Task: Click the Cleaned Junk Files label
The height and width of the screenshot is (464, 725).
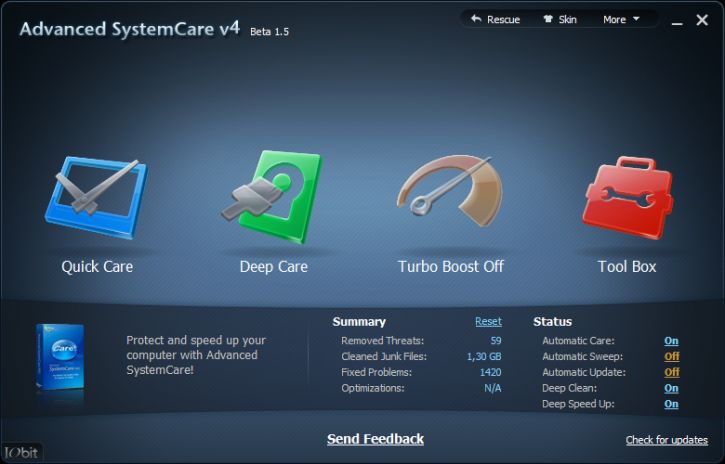Action: click(x=384, y=357)
